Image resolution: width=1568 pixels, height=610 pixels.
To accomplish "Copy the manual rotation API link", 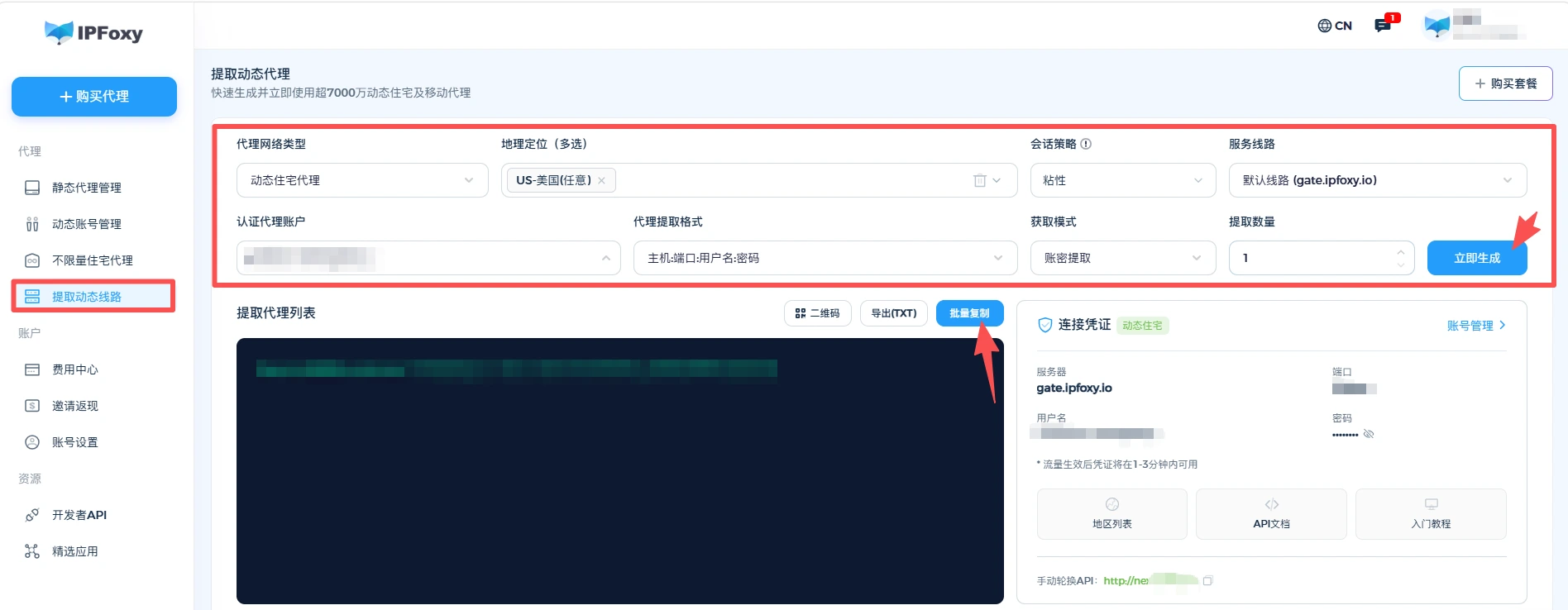I will point(1207,581).
